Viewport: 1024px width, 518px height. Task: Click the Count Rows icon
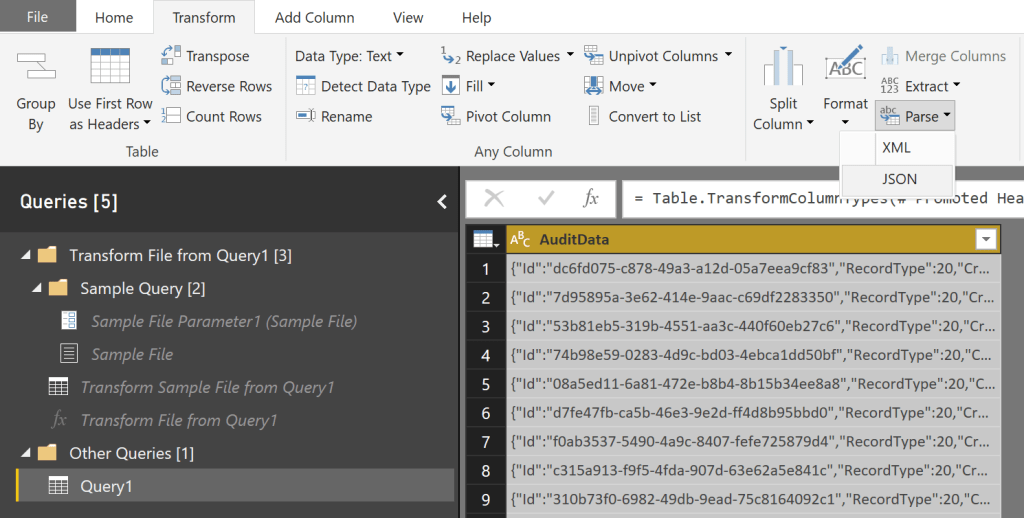point(170,116)
